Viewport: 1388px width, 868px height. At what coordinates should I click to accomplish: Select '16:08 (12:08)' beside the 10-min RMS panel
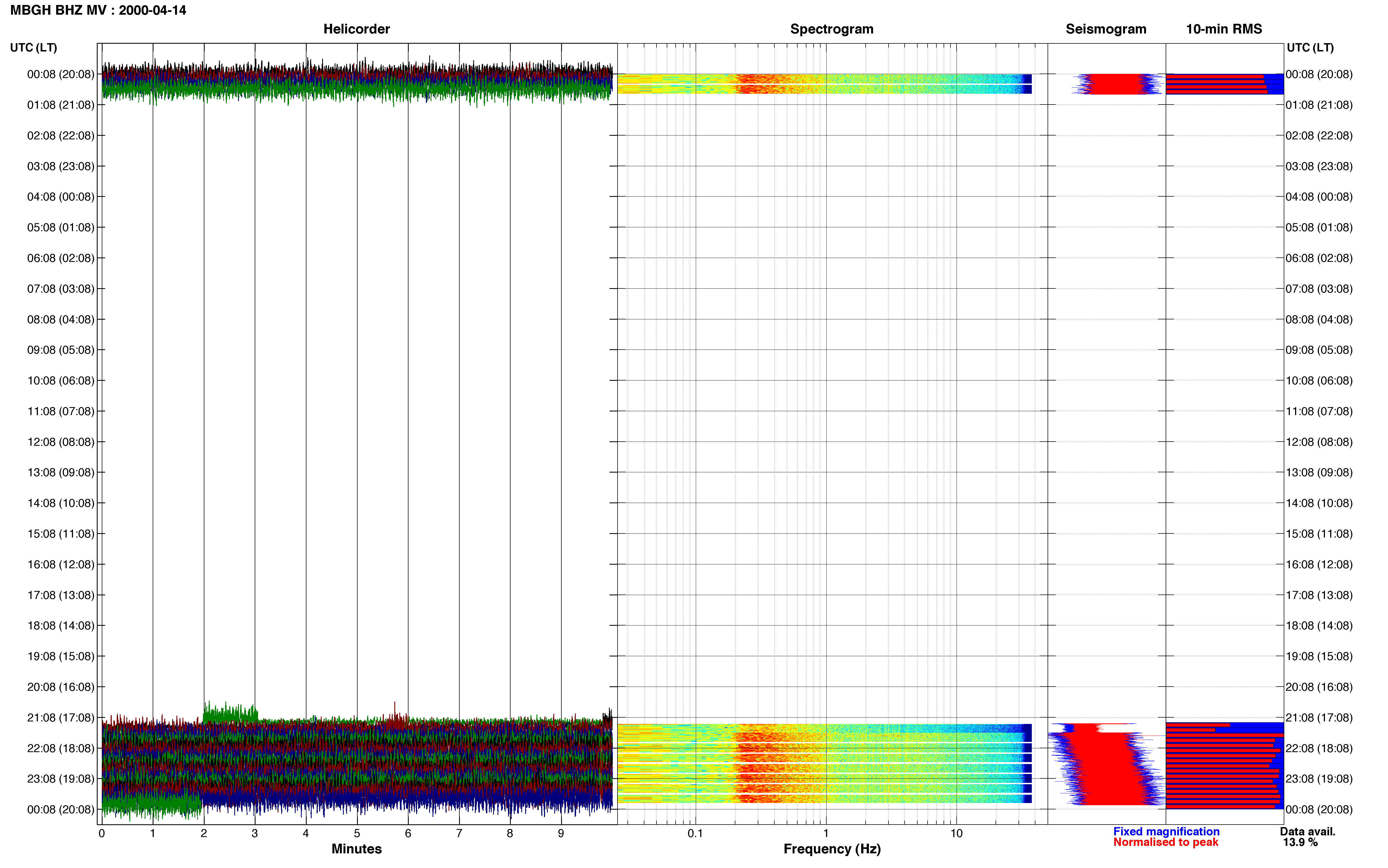(x=1319, y=564)
